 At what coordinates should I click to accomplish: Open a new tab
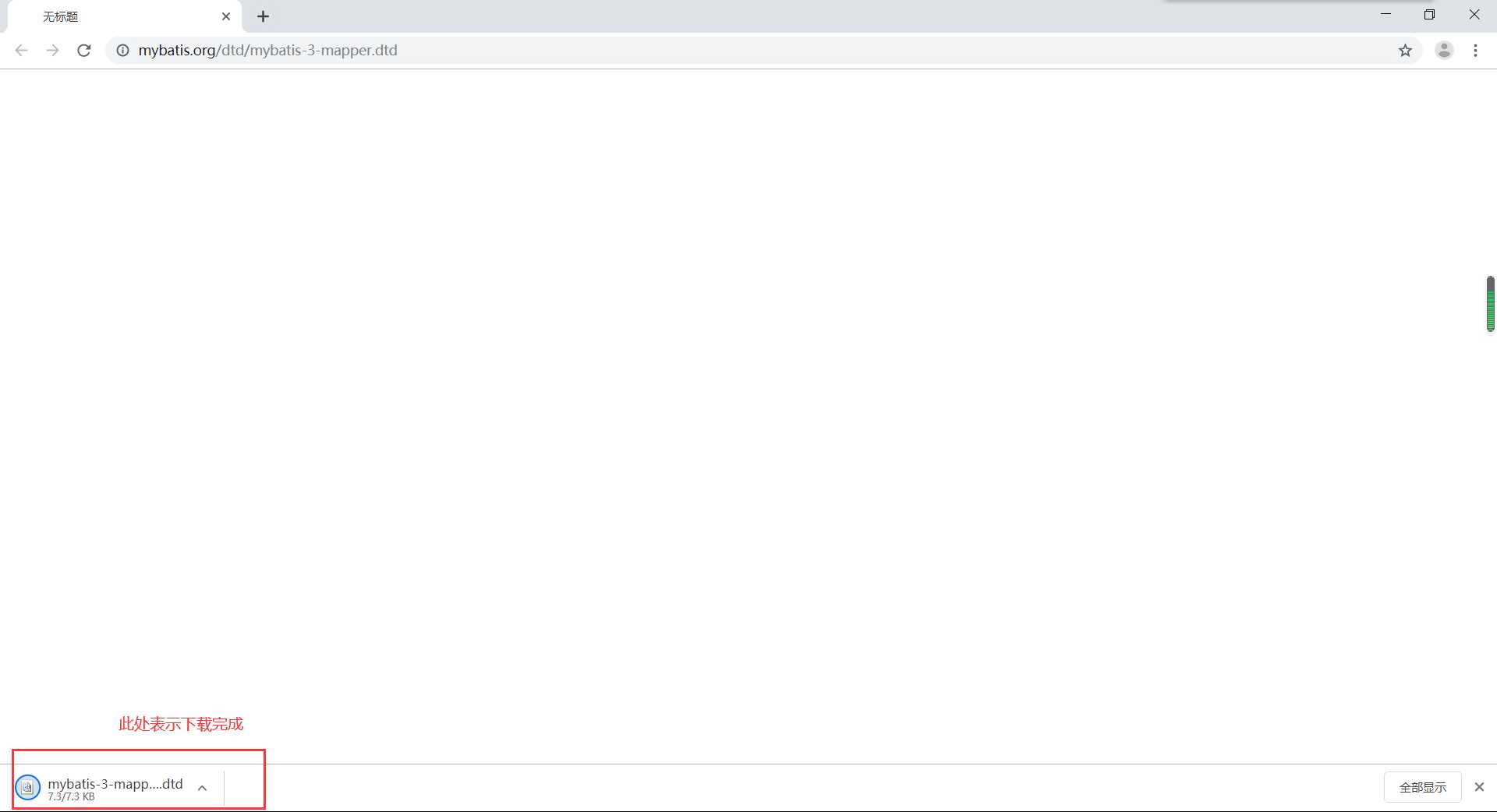point(264,16)
